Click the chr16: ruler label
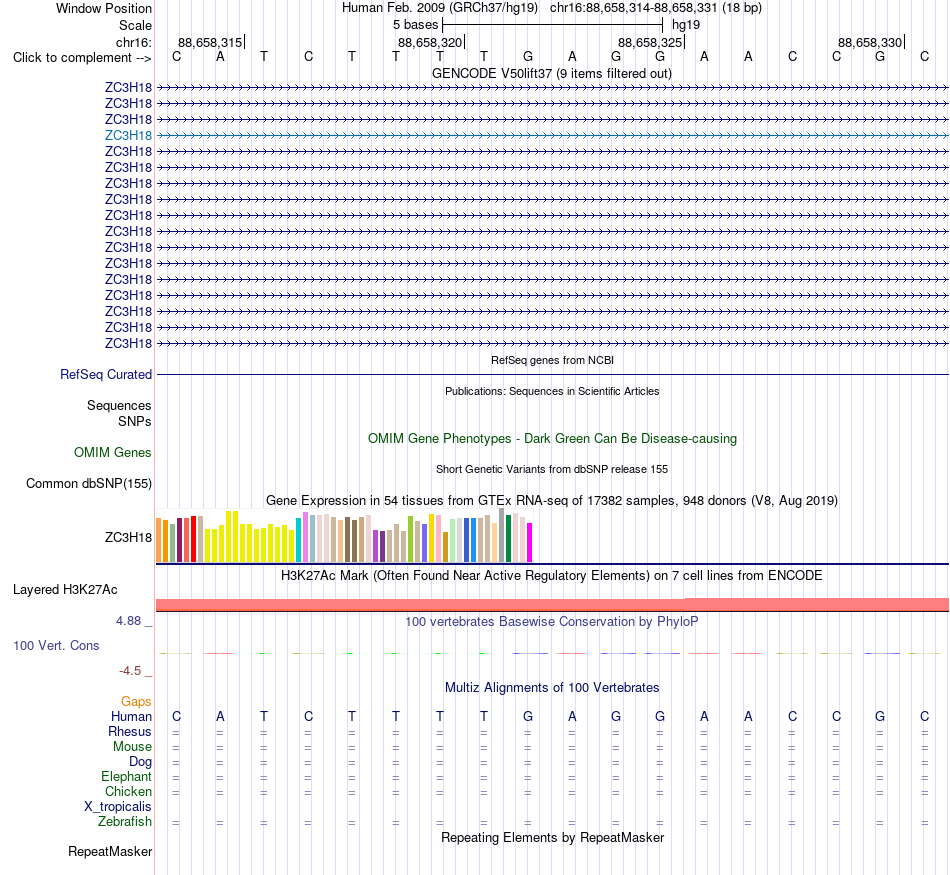 click(133, 42)
